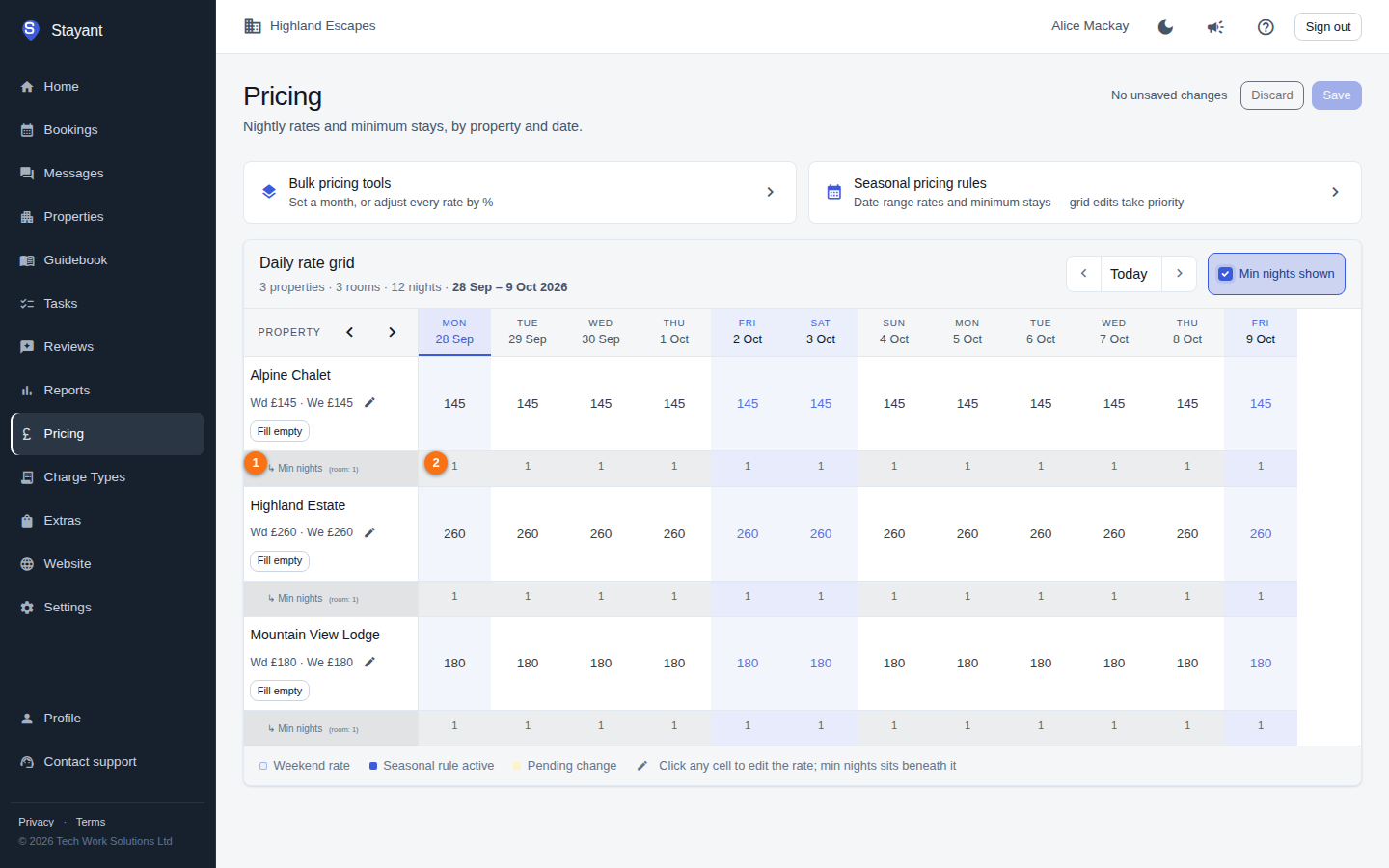Click the Stayant logo icon
Image resolution: width=1389 pixels, height=868 pixels.
(x=30, y=30)
